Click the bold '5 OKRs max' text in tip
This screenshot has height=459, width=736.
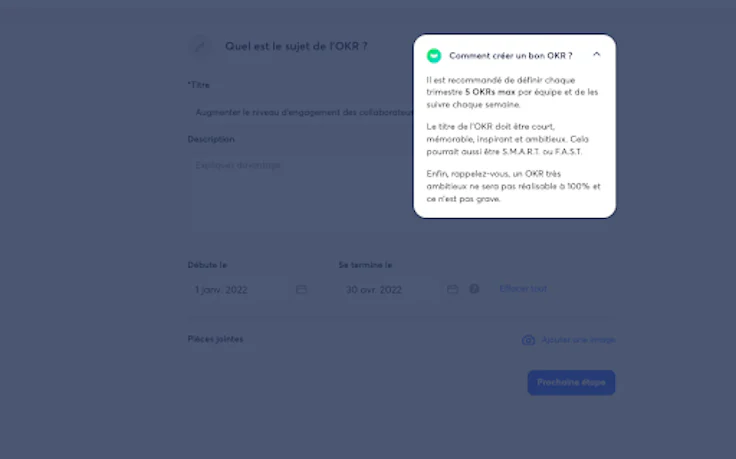point(490,92)
